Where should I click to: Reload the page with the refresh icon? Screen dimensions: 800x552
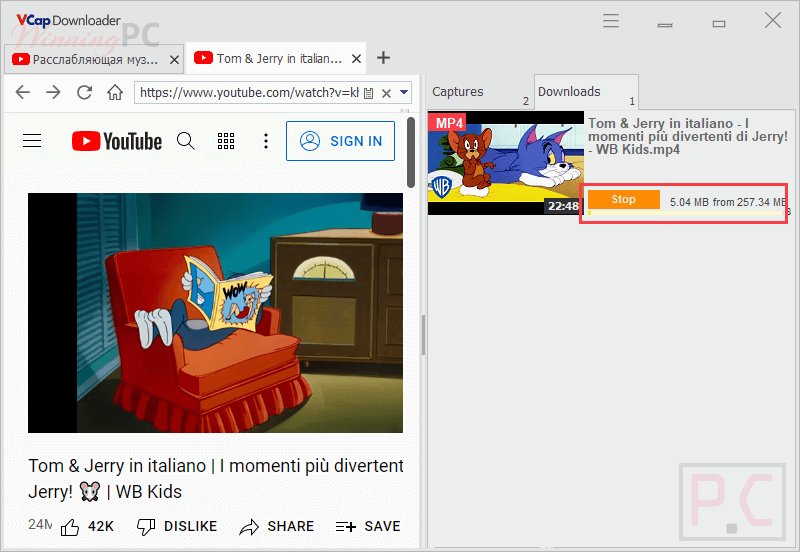point(84,93)
